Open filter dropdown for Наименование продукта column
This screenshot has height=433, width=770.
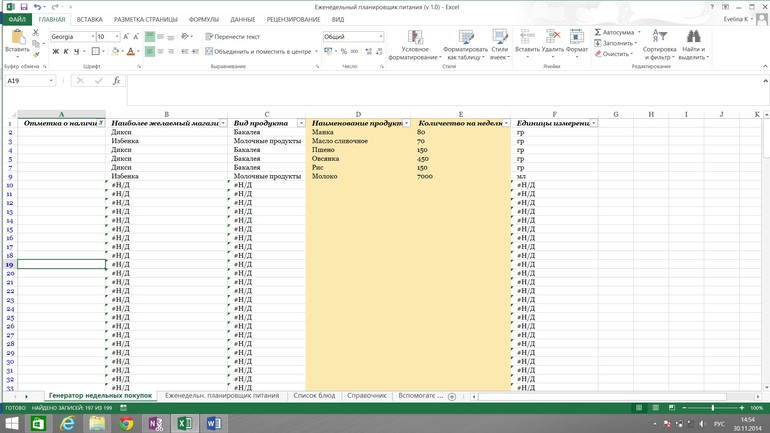click(x=406, y=123)
